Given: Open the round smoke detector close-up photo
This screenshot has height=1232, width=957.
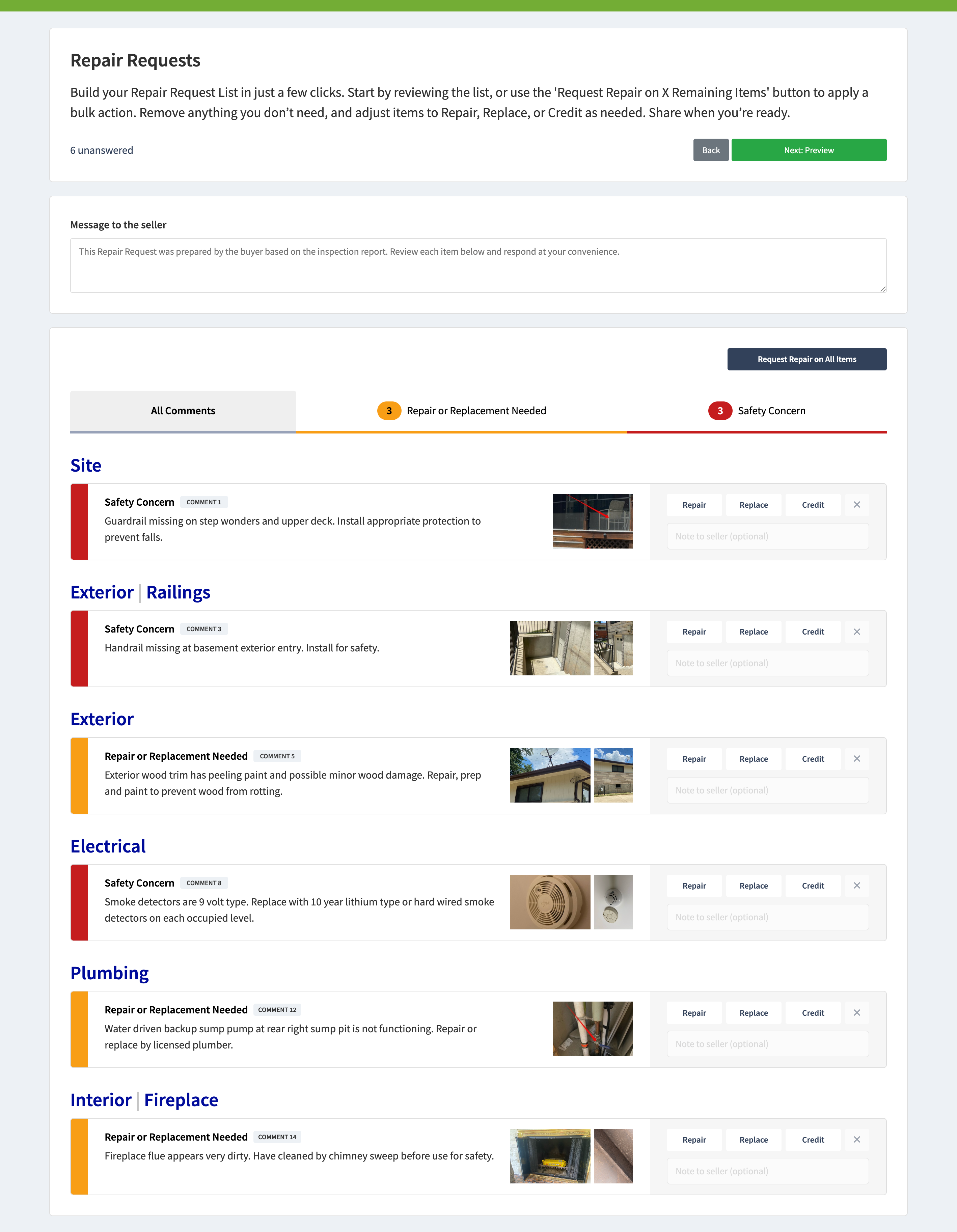Looking at the screenshot, I should [x=550, y=902].
